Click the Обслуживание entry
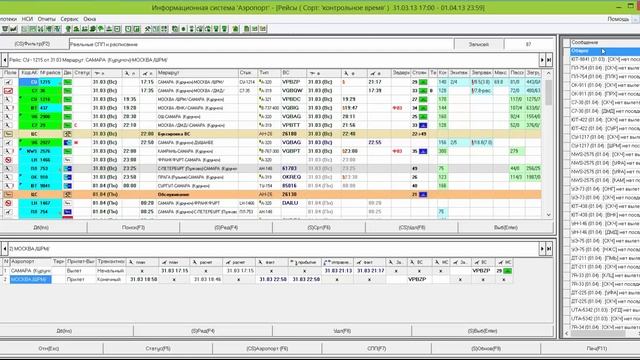Screen dimensions: 640x360 173,194
